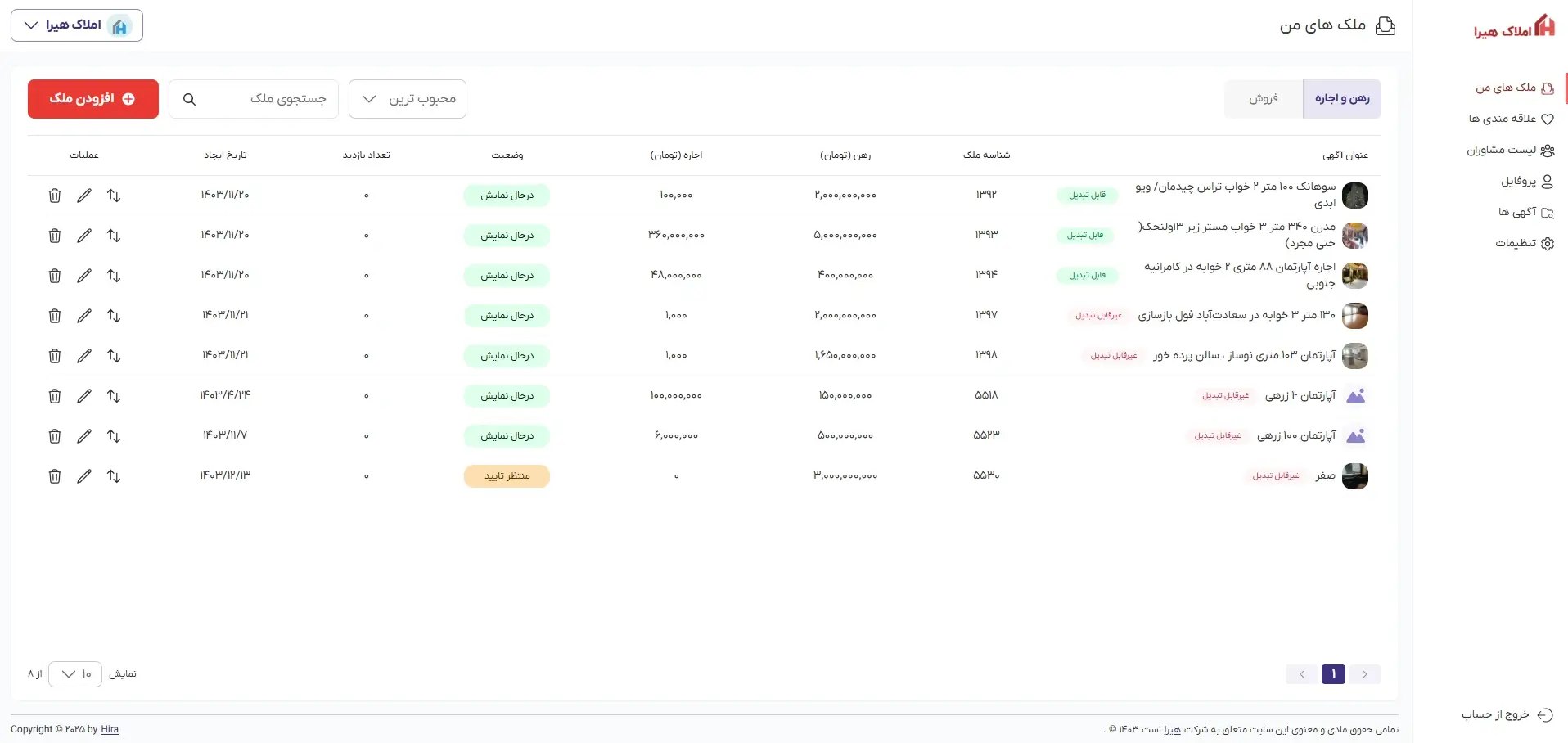Click pencil edit icon for listing ۵۵۱۸
Viewport: 1568px width, 743px height.
[x=84, y=396]
